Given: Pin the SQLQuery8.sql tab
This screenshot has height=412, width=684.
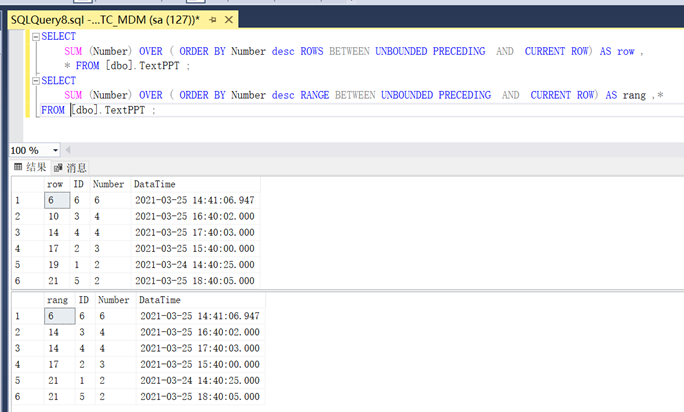Looking at the screenshot, I should pos(213,20).
